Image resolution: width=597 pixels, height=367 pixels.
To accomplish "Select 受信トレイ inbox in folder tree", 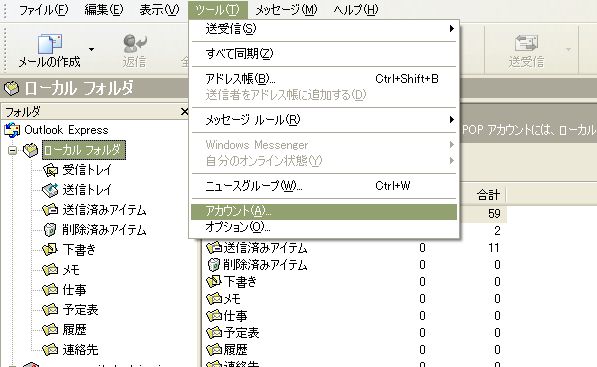I will 86,170.
